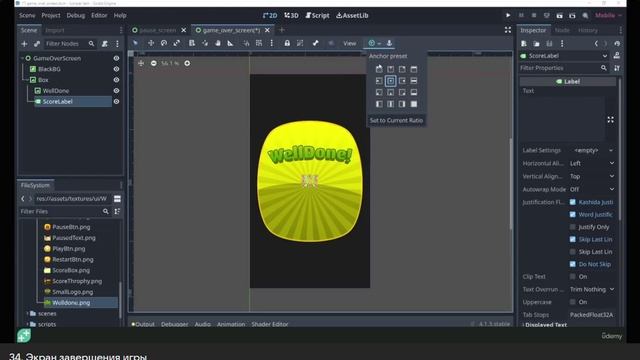Open Horizontal Alignment Left dropdown
640x360 pixels.
(592, 163)
